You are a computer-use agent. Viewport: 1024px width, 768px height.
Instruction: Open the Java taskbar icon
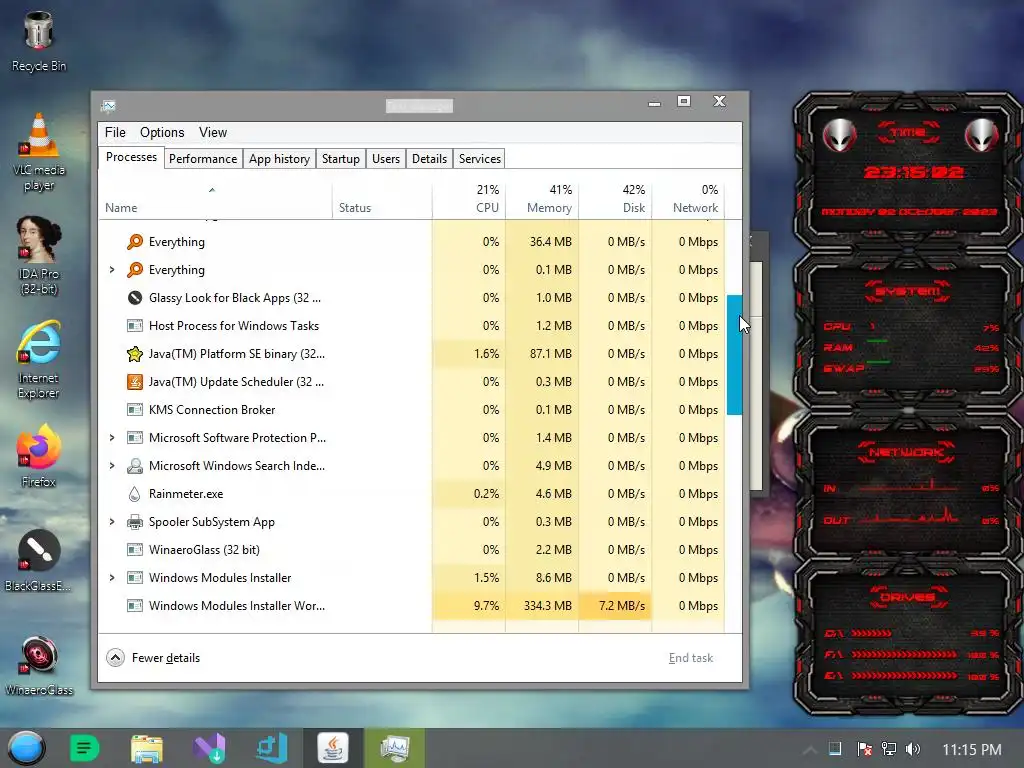coord(333,748)
